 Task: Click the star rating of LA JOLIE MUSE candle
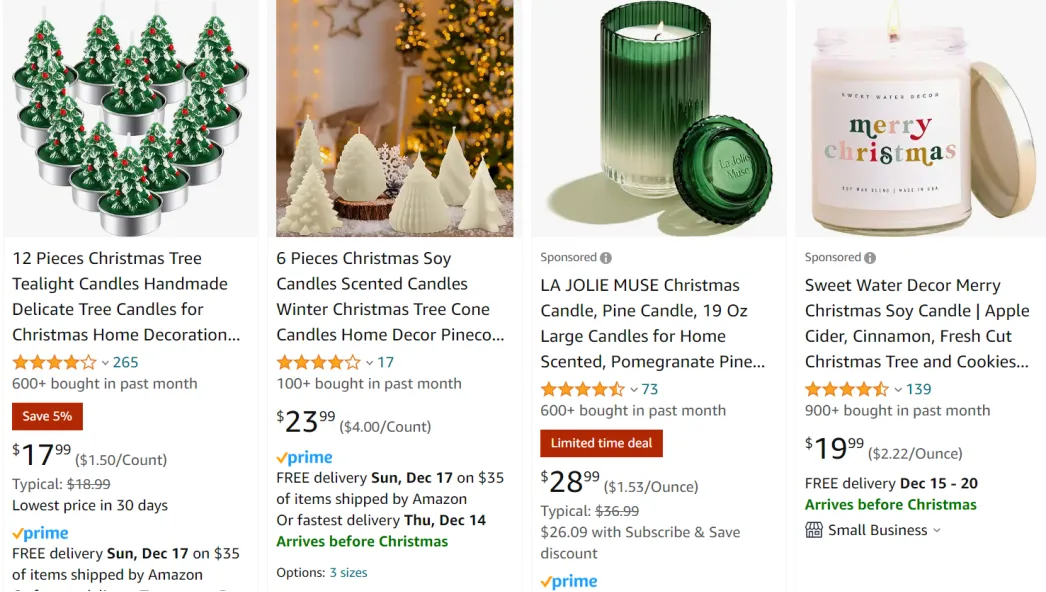[x=582, y=389]
